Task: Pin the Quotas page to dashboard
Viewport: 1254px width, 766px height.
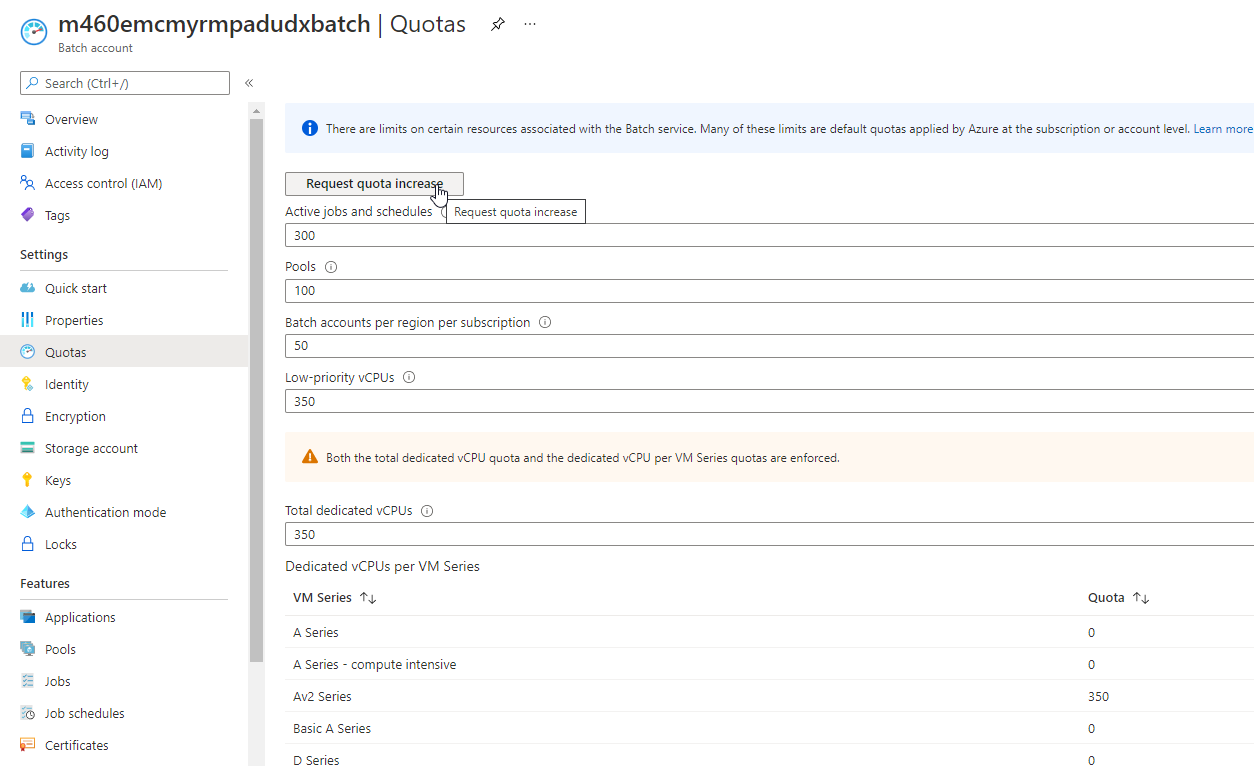Action: pyautogui.click(x=497, y=23)
